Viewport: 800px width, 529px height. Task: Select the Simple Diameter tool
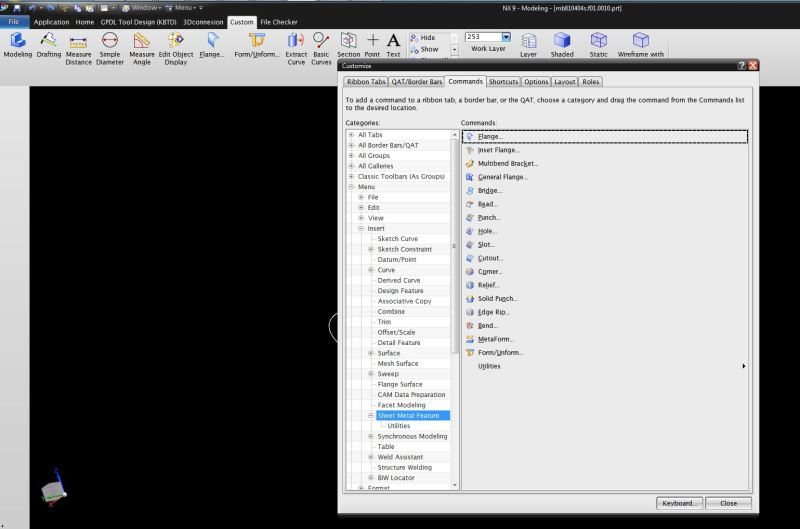pos(110,48)
